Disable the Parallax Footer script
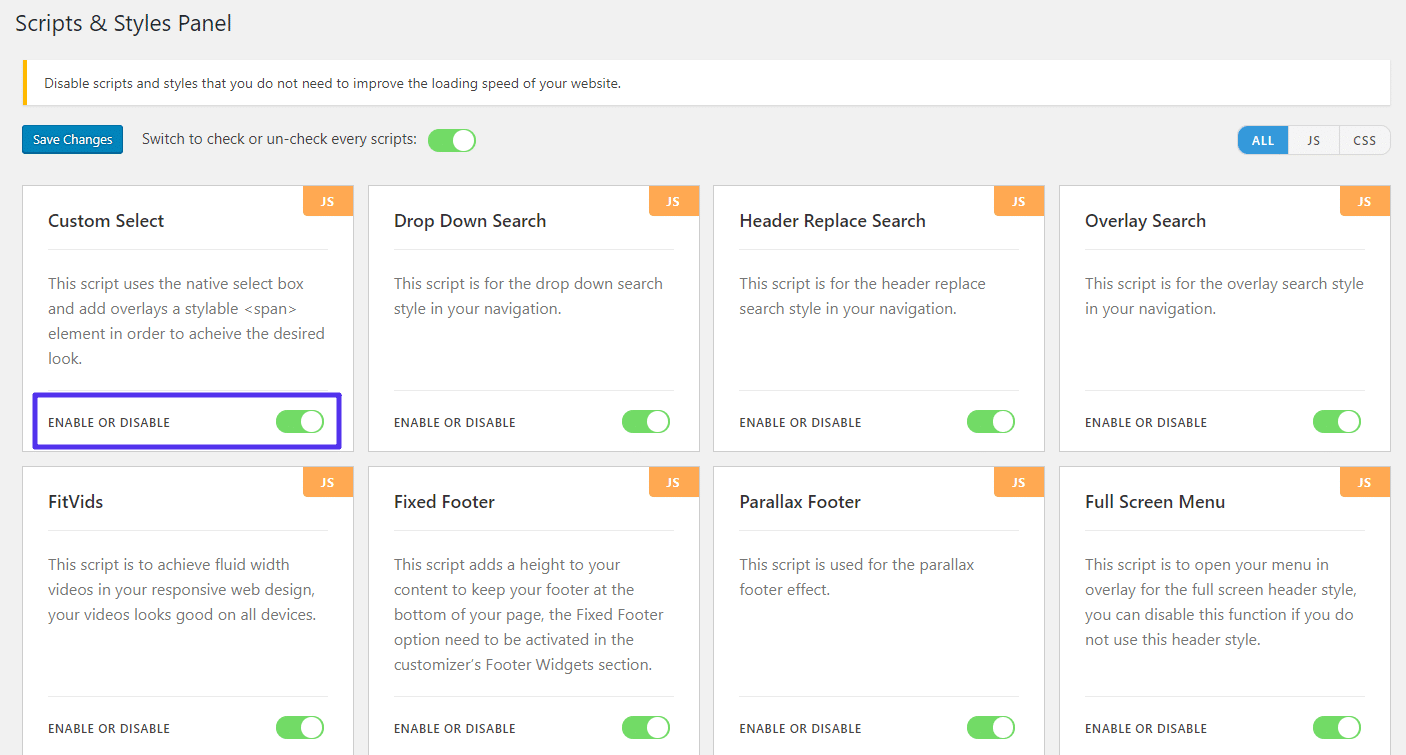1406x755 pixels. [x=991, y=727]
